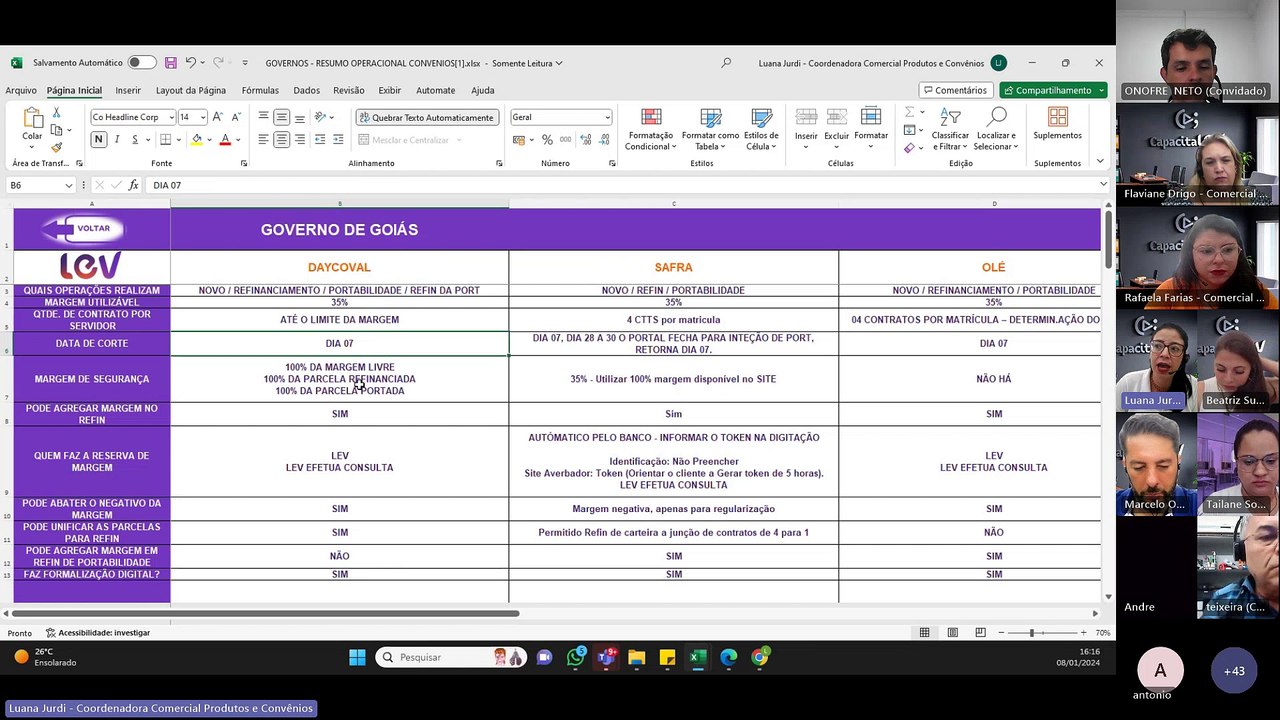
Task: Apply the red font color
Action: (x=225, y=140)
